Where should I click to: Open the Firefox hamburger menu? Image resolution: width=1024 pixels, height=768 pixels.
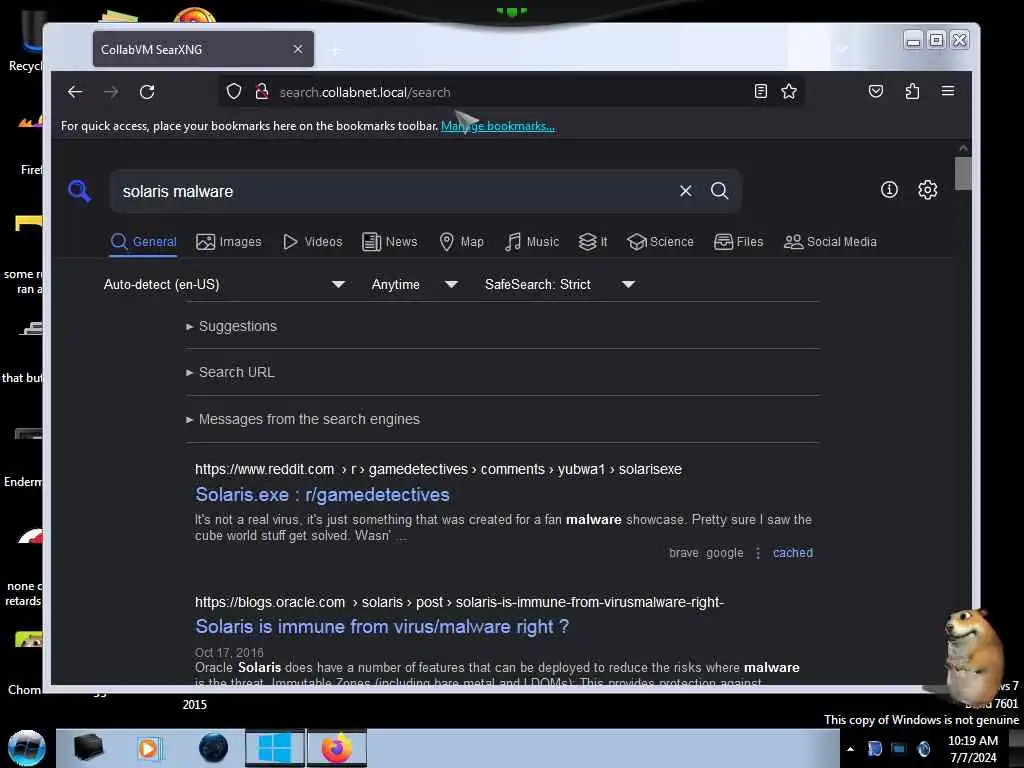948,91
